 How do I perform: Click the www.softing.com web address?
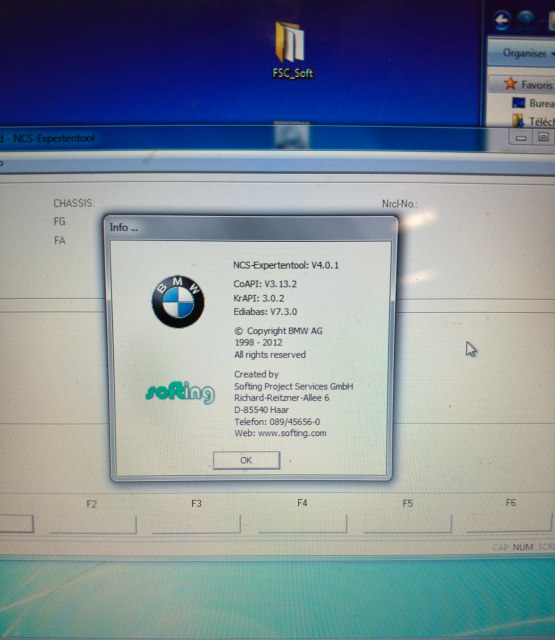click(x=292, y=433)
